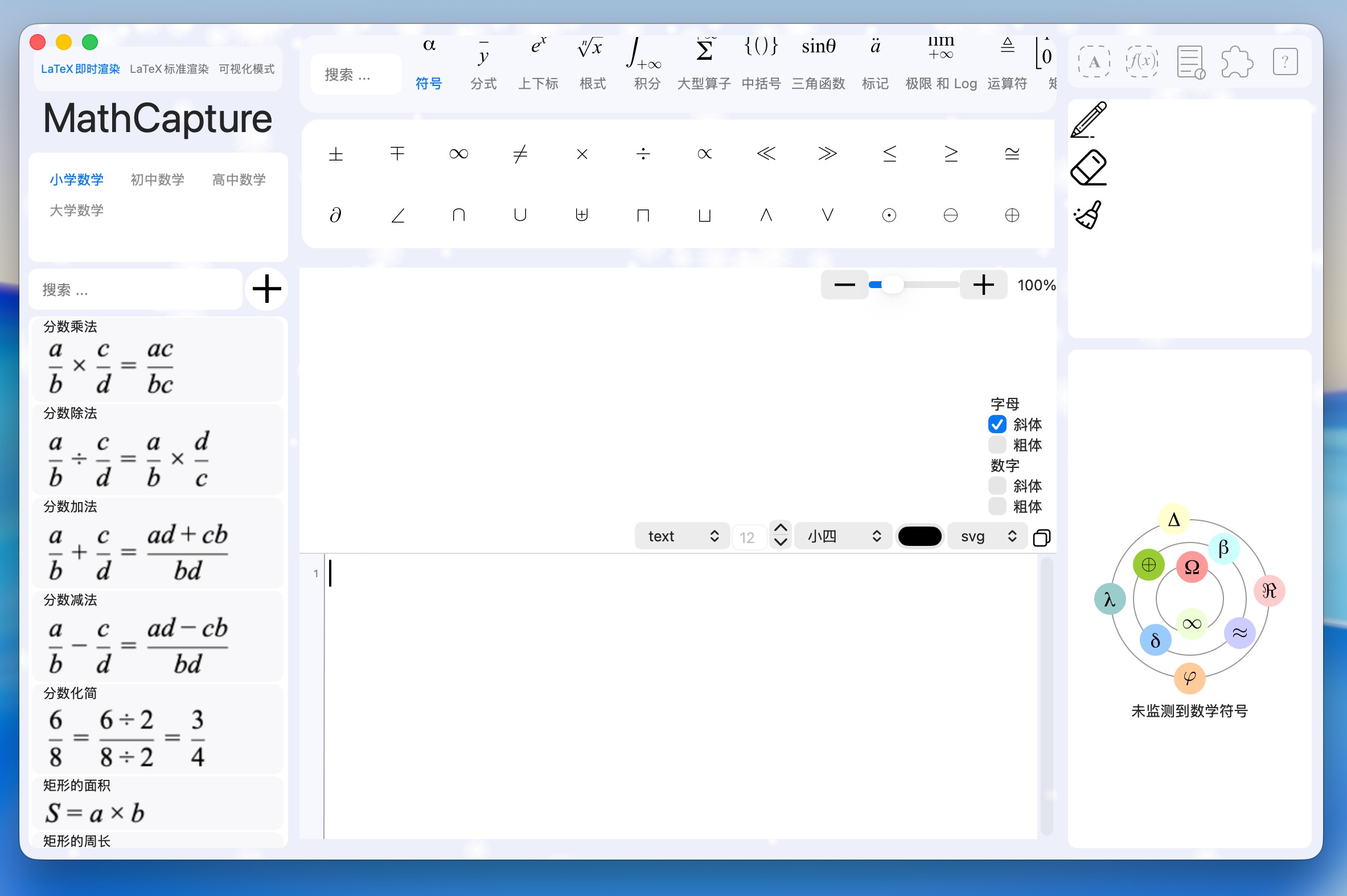The height and width of the screenshot is (896, 1347).
Task: Uncheck the 字母 斜体 checkbox
Action: (x=997, y=424)
